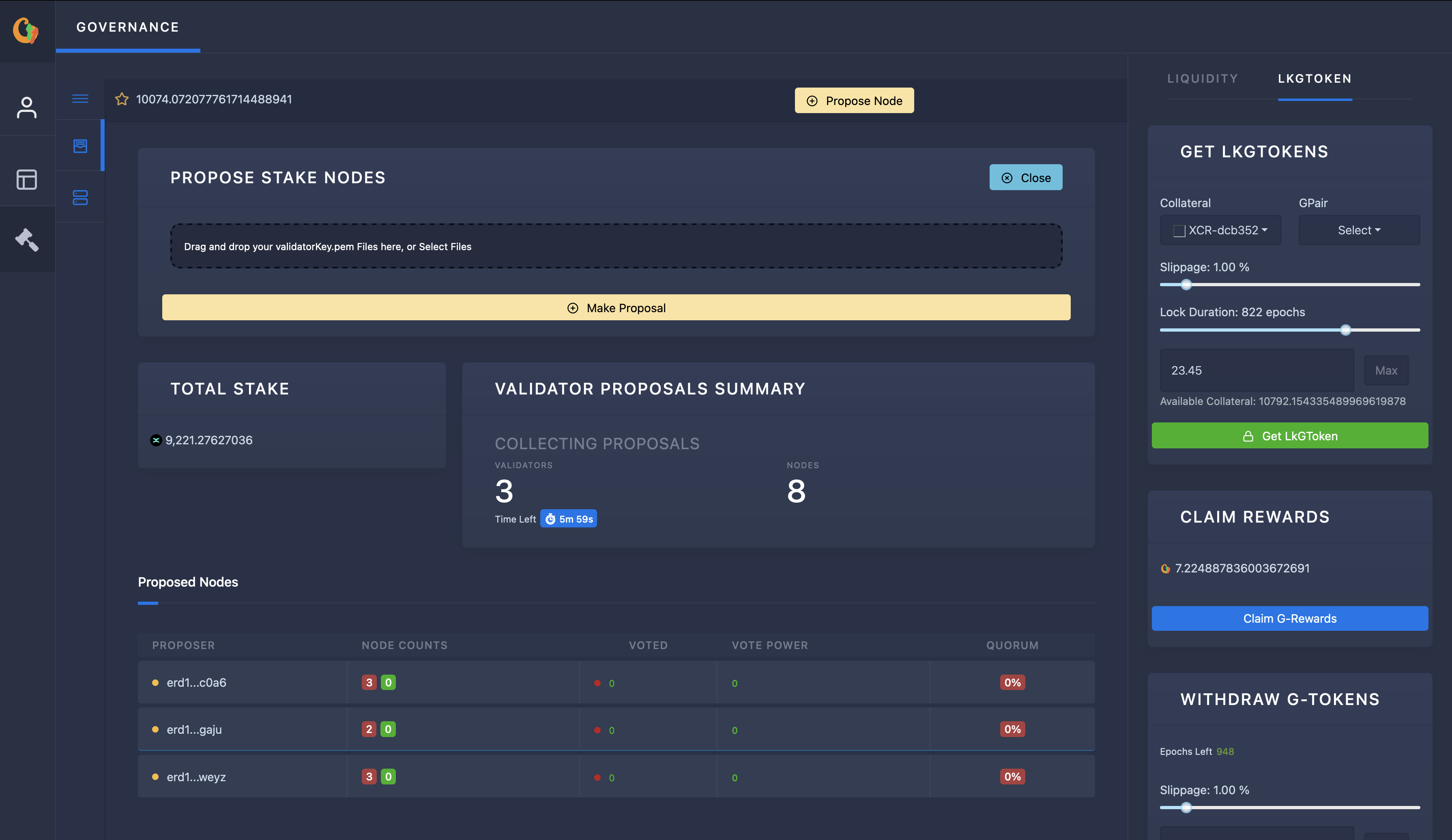Click the star icon beside balance
This screenshot has width=1452, height=840.
click(122, 99)
